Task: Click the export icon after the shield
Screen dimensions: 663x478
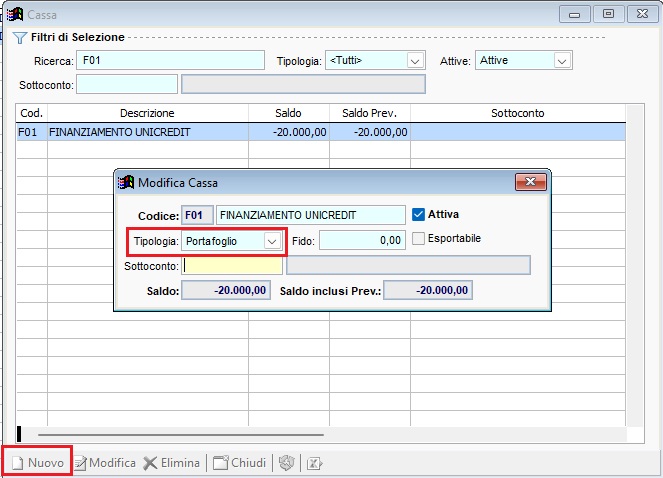Action: [313, 463]
